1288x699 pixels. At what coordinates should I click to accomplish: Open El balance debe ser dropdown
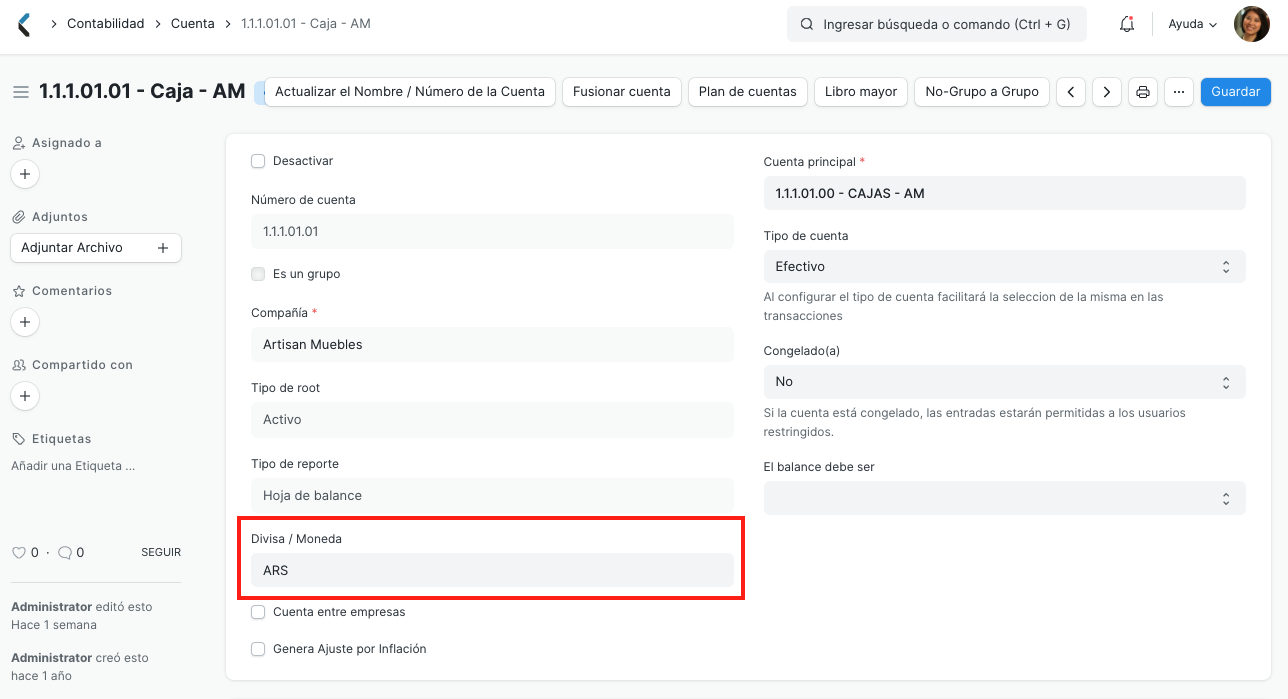click(1004, 498)
